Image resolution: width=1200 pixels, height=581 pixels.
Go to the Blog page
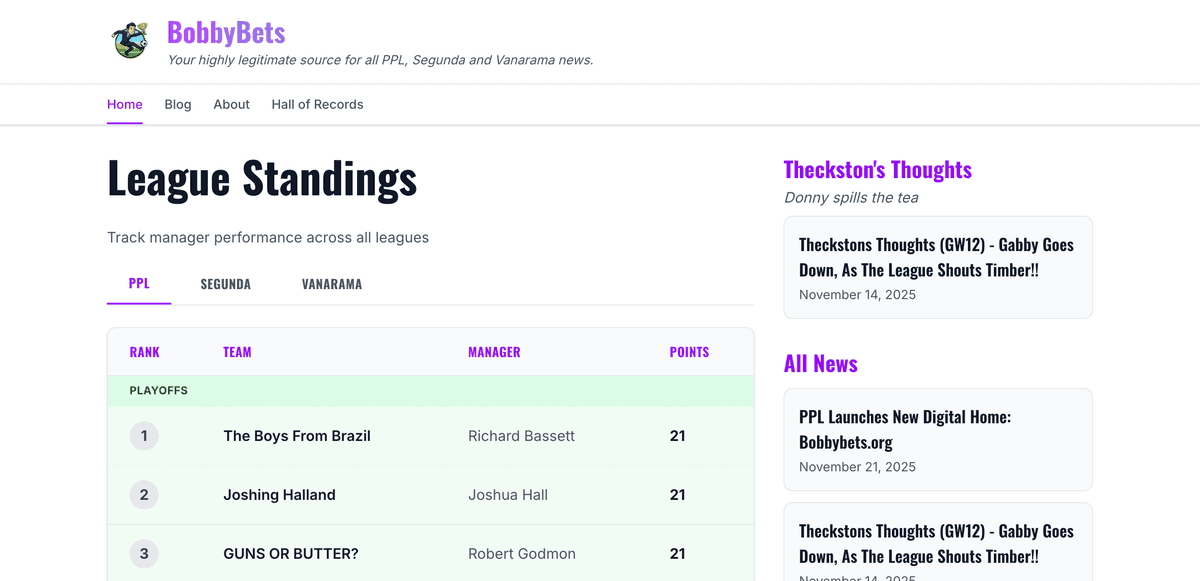click(178, 104)
